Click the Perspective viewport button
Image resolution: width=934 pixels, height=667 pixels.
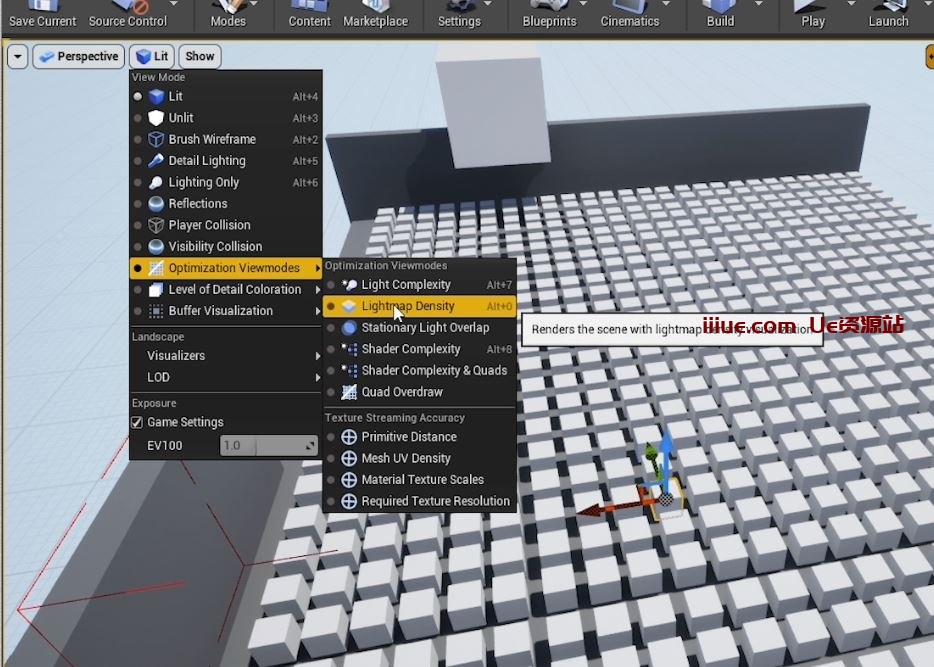click(78, 57)
